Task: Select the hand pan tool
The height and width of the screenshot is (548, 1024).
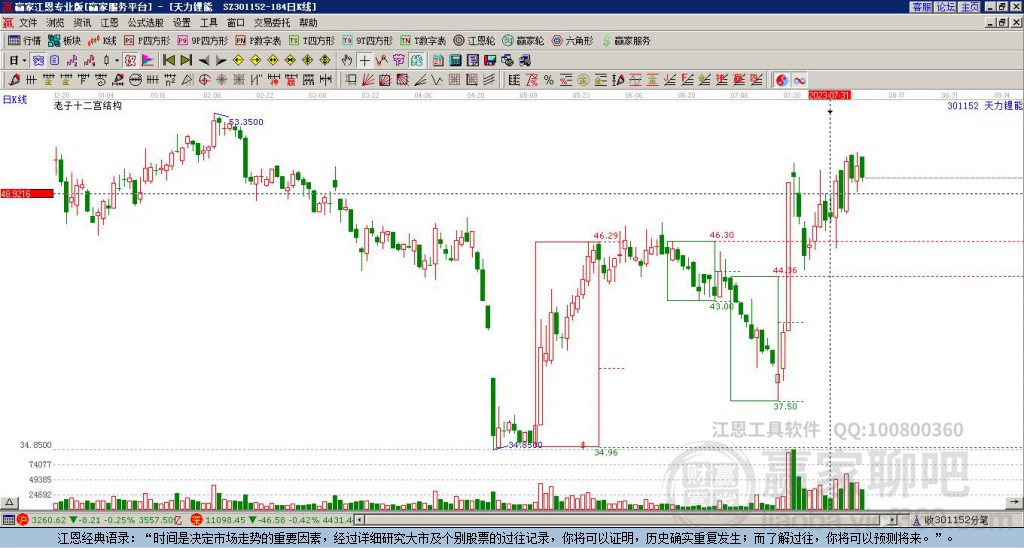Action: (x=347, y=61)
